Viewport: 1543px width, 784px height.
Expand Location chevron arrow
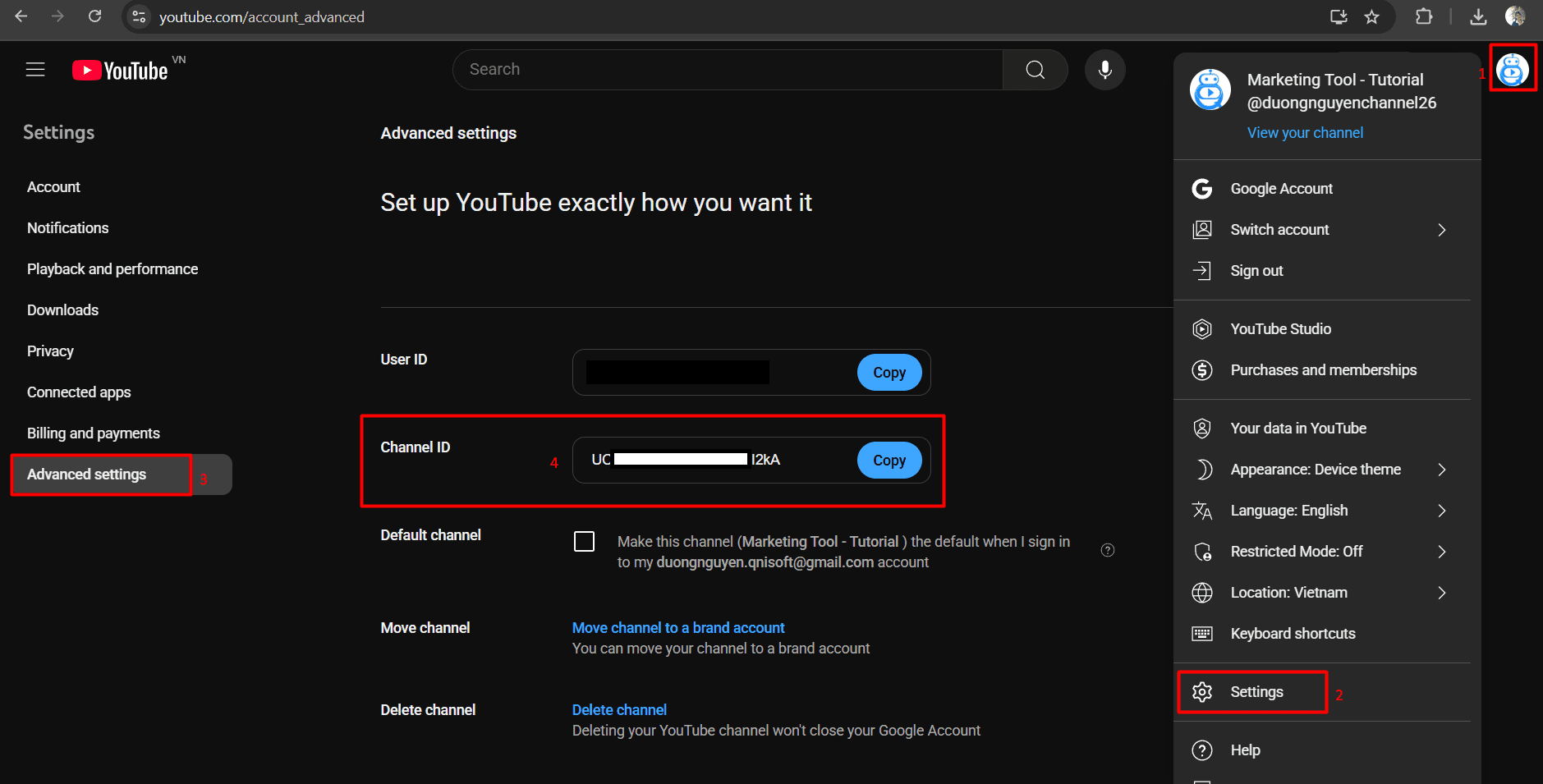1442,593
